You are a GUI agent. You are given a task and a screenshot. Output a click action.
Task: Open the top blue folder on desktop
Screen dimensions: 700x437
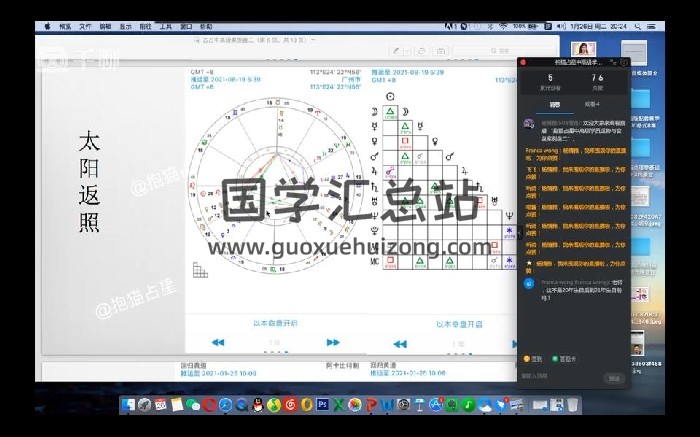click(640, 100)
